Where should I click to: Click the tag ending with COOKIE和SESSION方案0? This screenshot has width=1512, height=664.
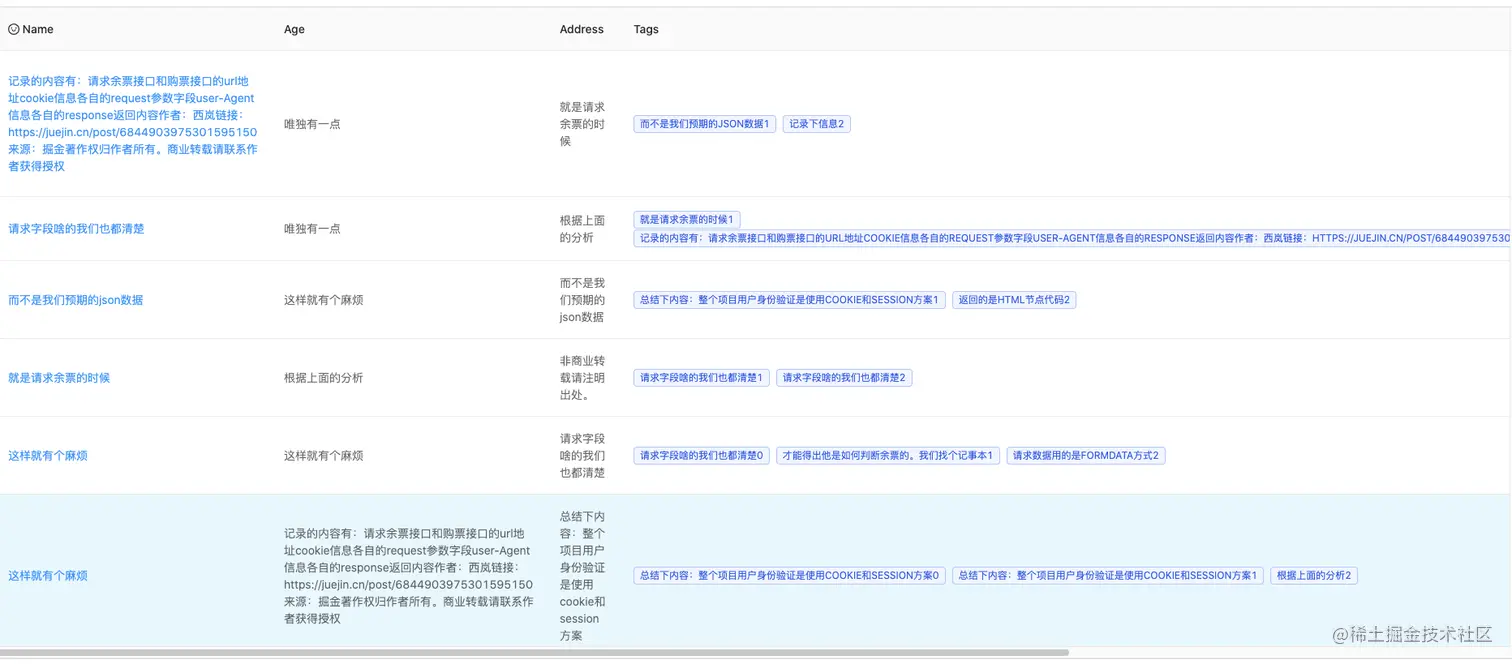tap(790, 576)
